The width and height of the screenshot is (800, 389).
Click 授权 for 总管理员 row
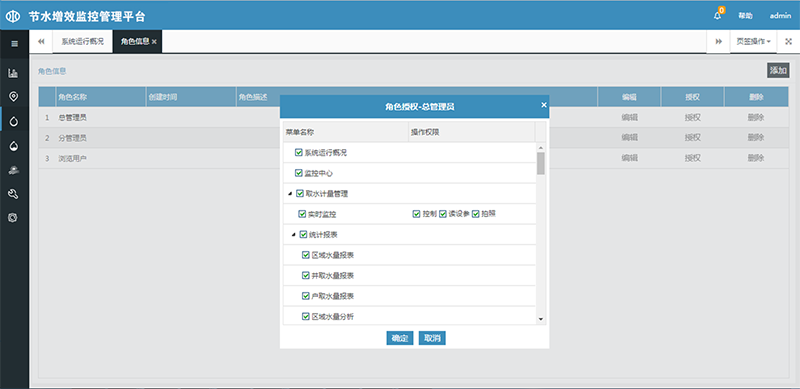click(x=692, y=117)
